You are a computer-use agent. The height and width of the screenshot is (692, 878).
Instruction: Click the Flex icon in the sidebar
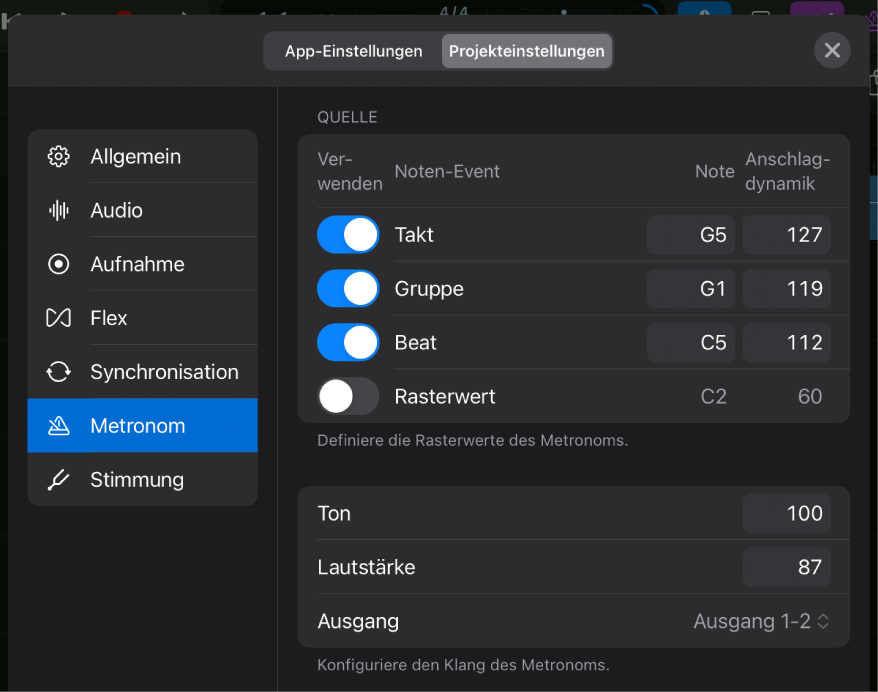(x=58, y=317)
